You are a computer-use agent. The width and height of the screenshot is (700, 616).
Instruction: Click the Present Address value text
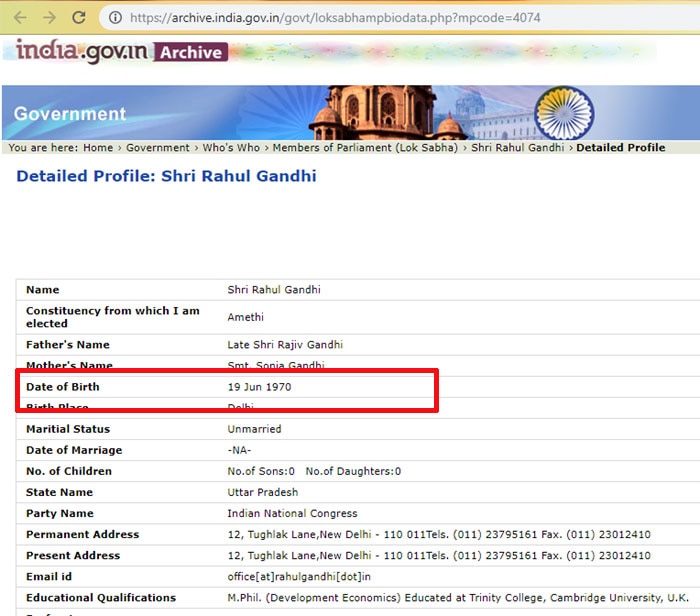point(439,555)
